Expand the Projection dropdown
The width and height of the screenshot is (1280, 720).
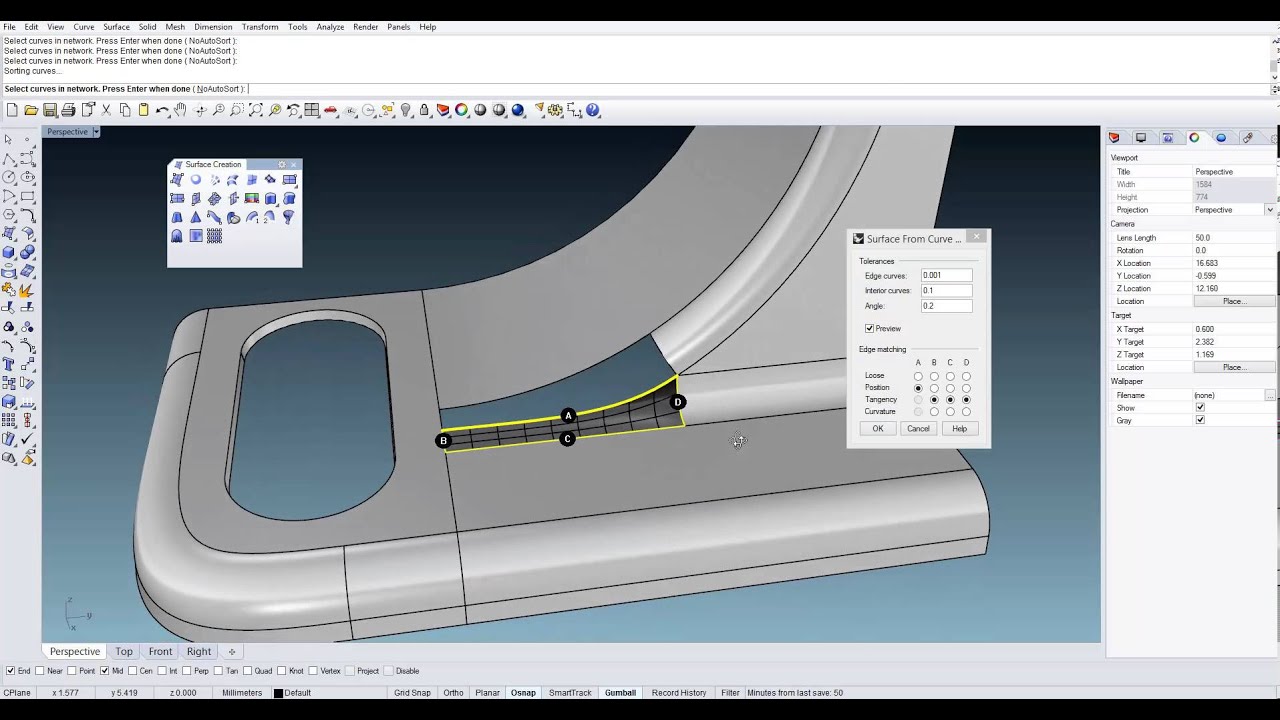point(1270,210)
